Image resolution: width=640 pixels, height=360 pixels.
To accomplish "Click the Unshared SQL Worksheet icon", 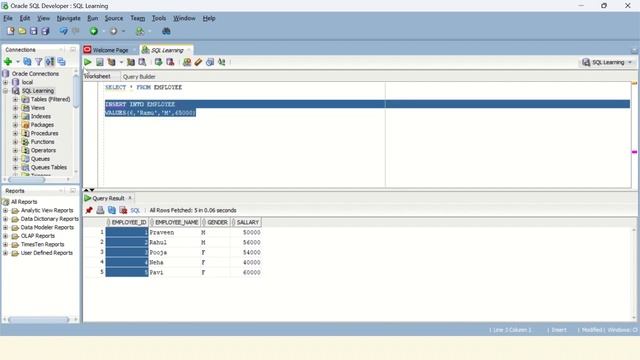I will 187,62.
